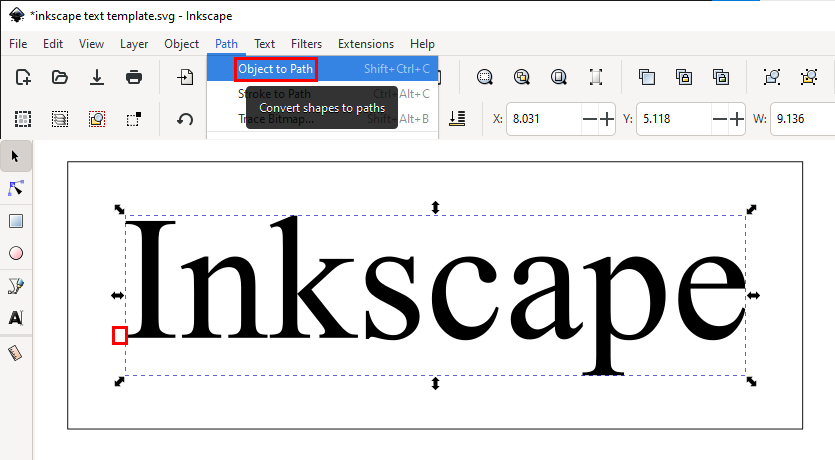835x460 pixels.
Task: Click the Ungroup objects icon
Action: [x=809, y=77]
